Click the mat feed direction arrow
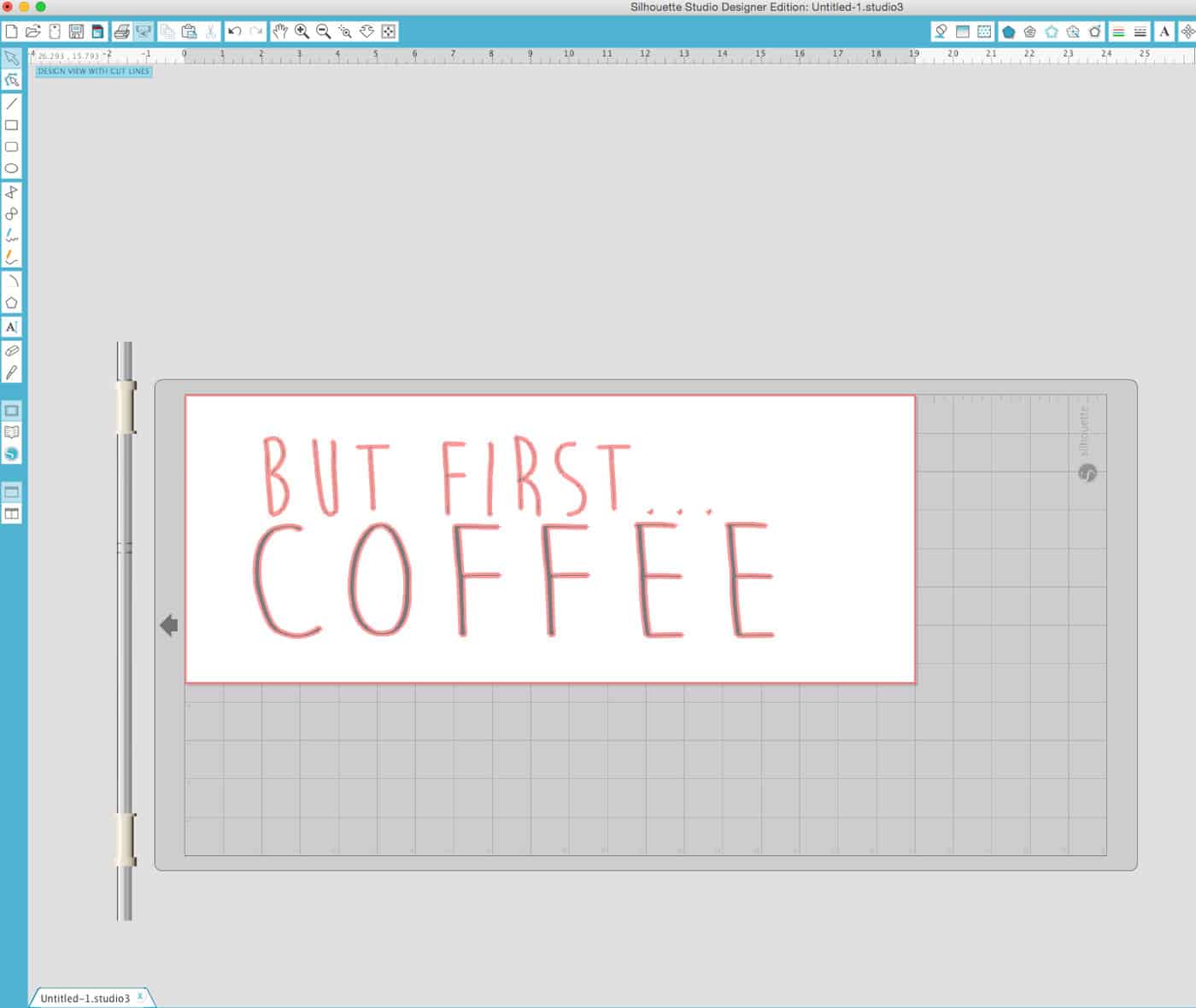This screenshot has height=1008, width=1196. pos(169,625)
